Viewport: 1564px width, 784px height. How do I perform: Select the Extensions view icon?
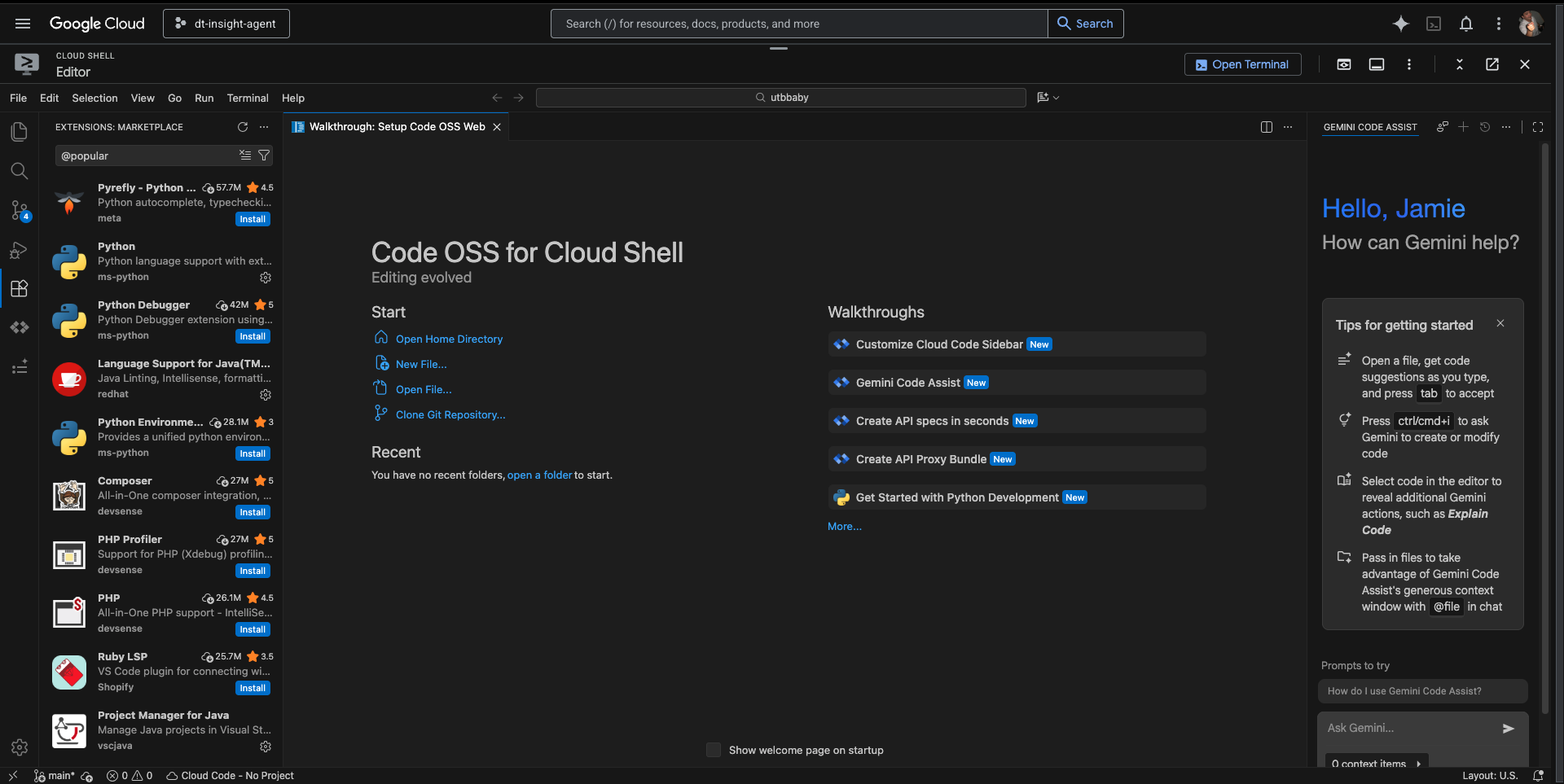20,288
